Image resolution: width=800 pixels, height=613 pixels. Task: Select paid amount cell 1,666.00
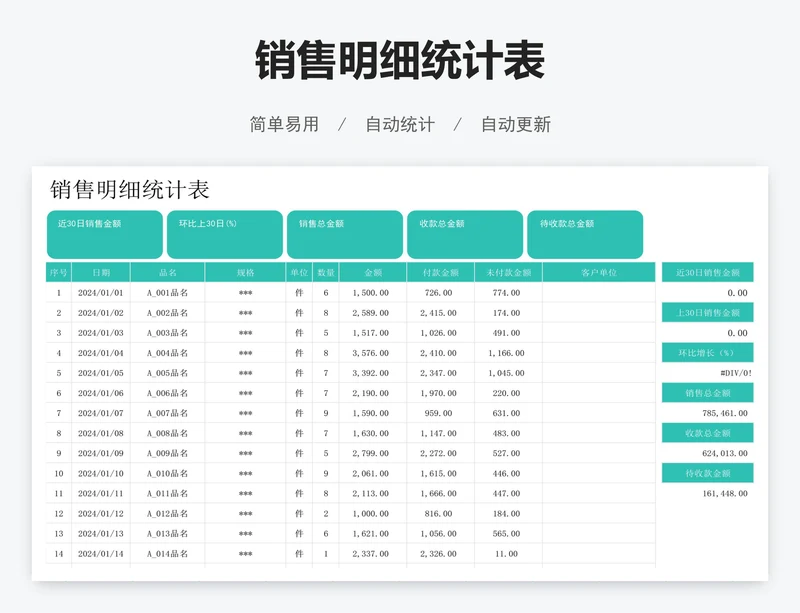(439, 494)
